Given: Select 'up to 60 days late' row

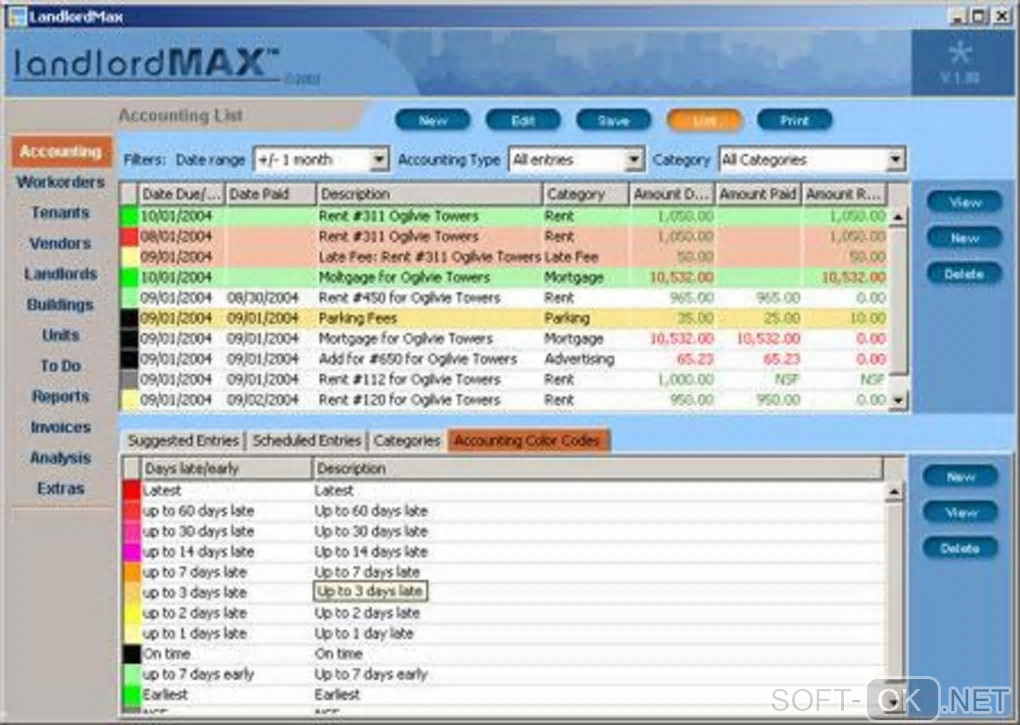Looking at the screenshot, I should point(503,511).
